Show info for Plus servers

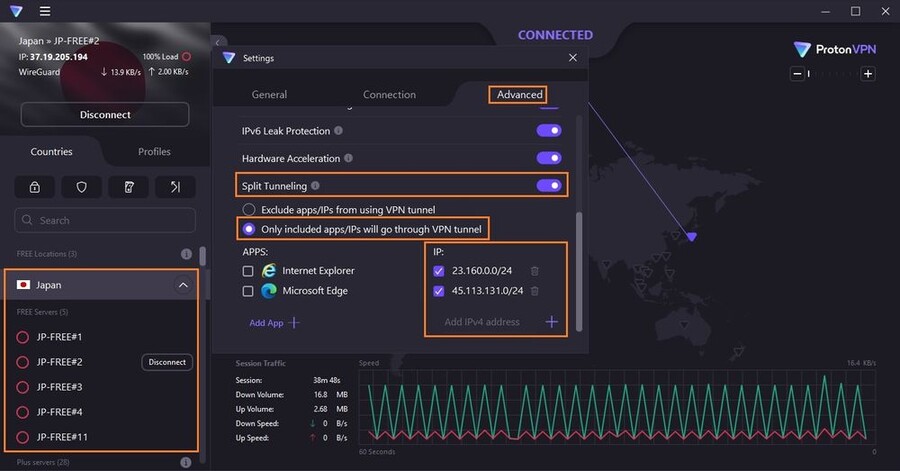pos(185,462)
